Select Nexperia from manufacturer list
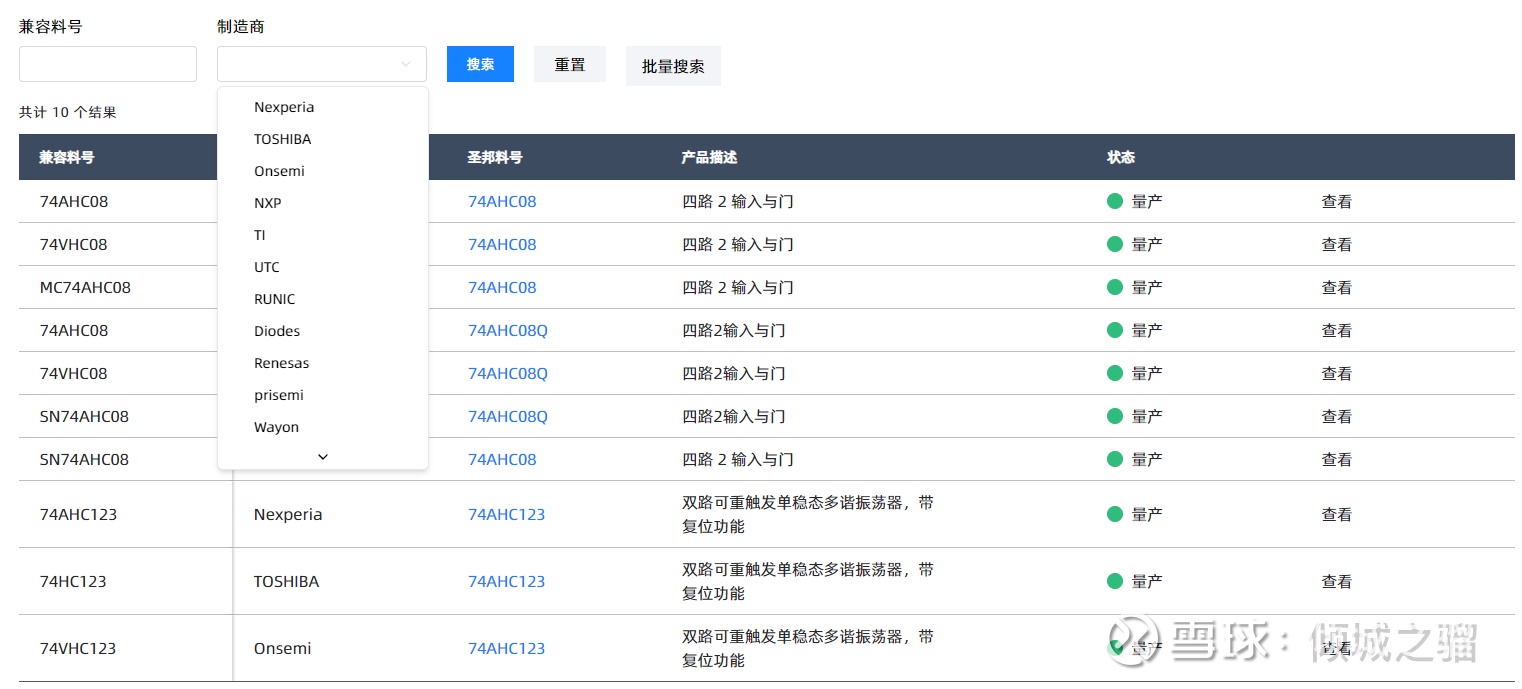 pyautogui.click(x=284, y=107)
